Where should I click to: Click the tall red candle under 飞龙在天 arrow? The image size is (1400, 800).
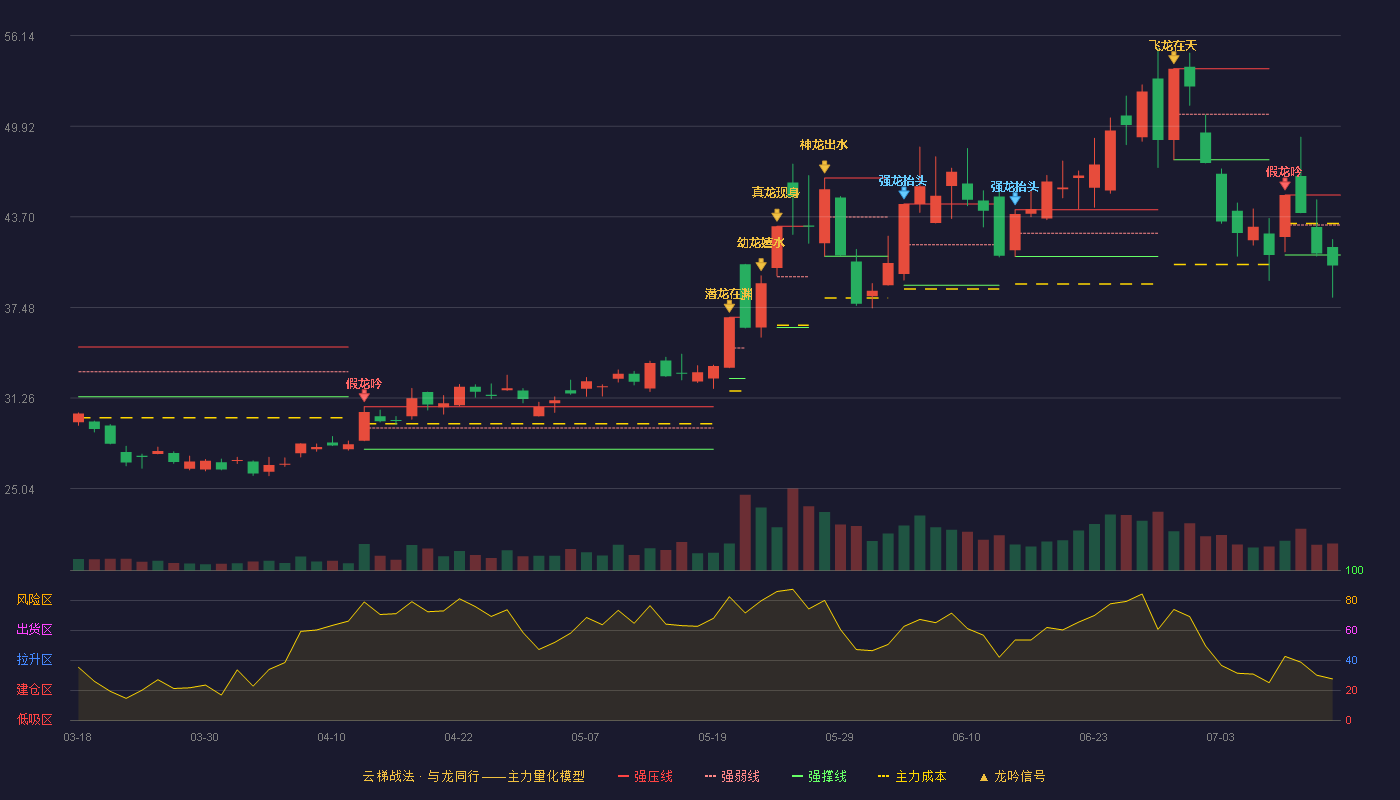click(x=1173, y=104)
